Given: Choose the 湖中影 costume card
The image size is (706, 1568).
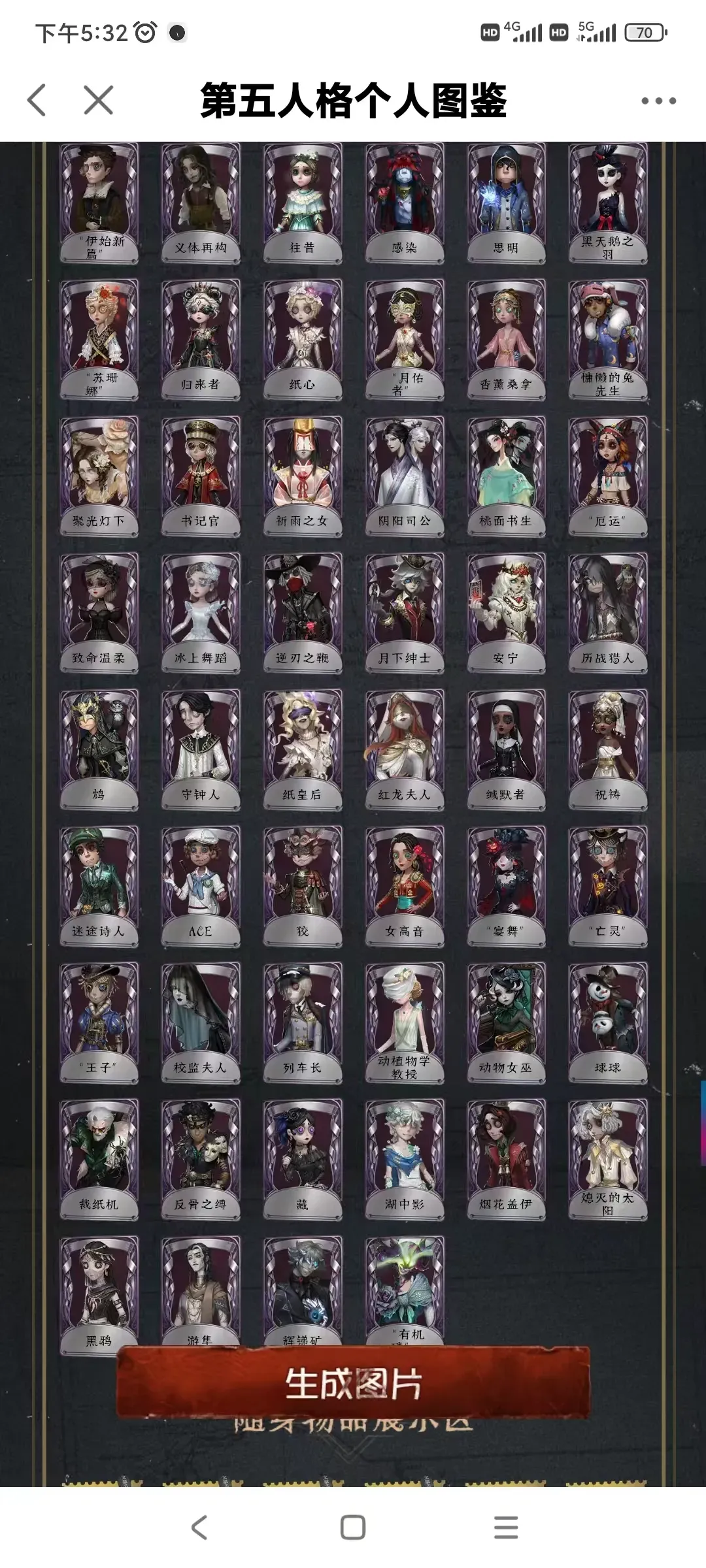Looking at the screenshot, I should (x=405, y=1159).
